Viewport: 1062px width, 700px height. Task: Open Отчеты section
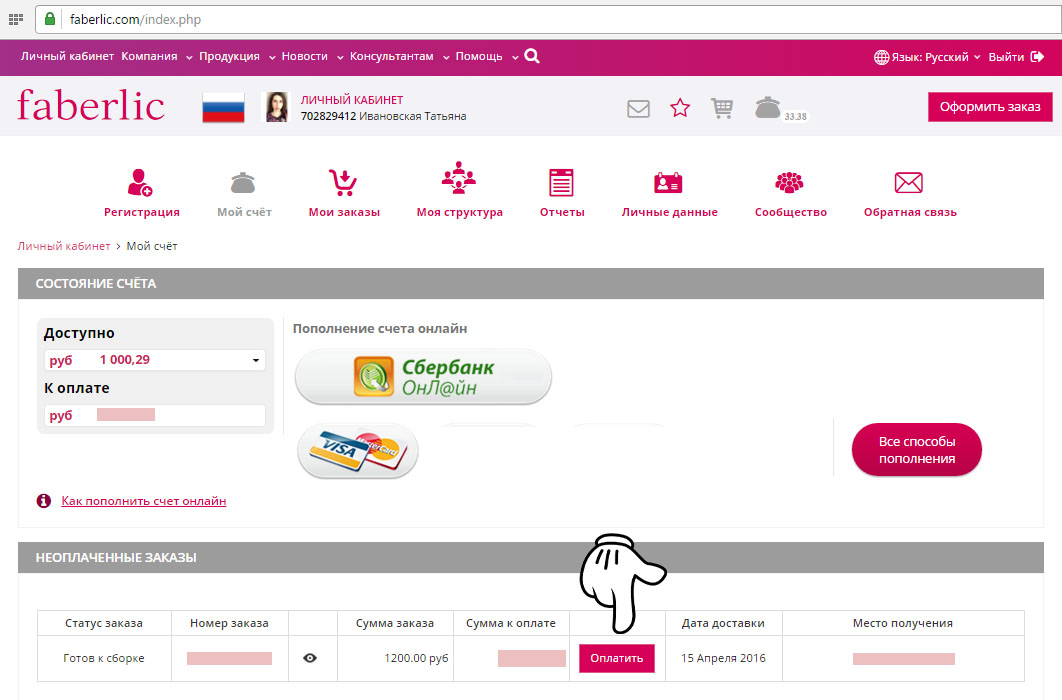(561, 194)
